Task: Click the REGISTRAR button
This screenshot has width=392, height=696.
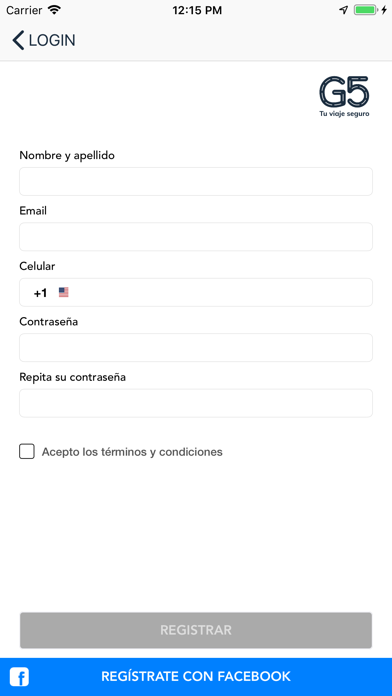Action: (x=196, y=630)
